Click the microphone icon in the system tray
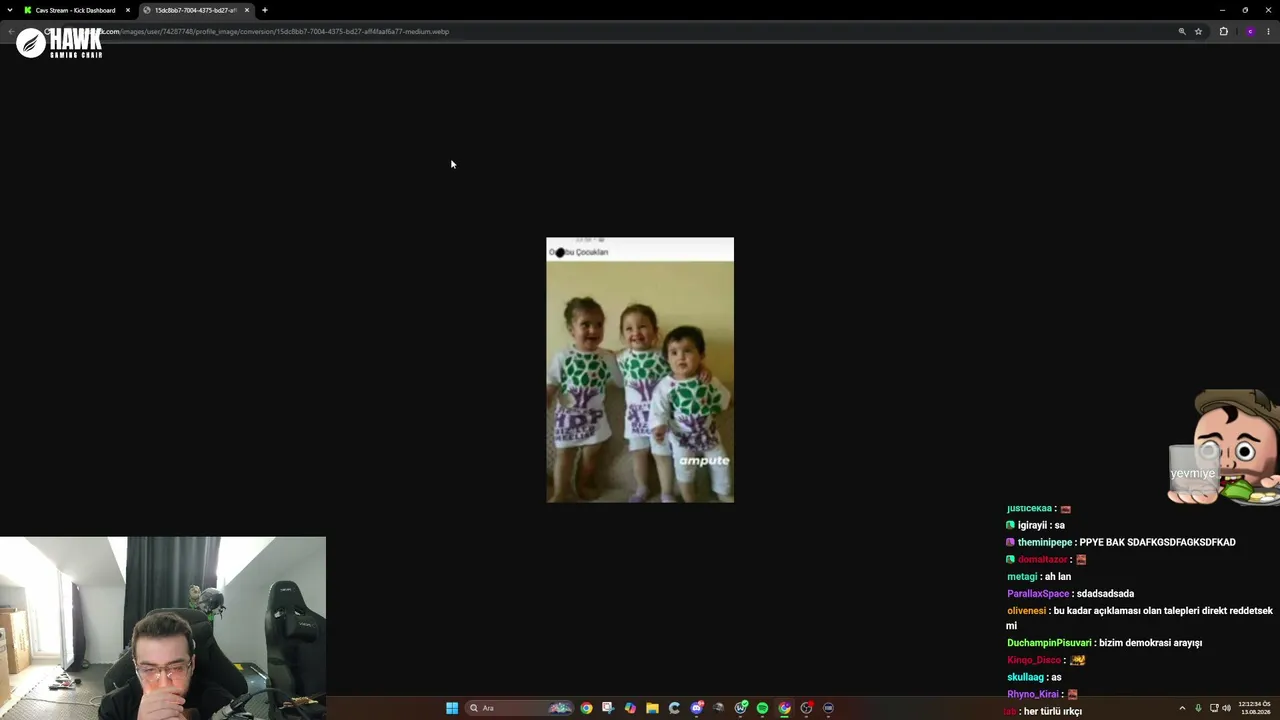Viewport: 1280px width, 720px height. [x=1198, y=708]
